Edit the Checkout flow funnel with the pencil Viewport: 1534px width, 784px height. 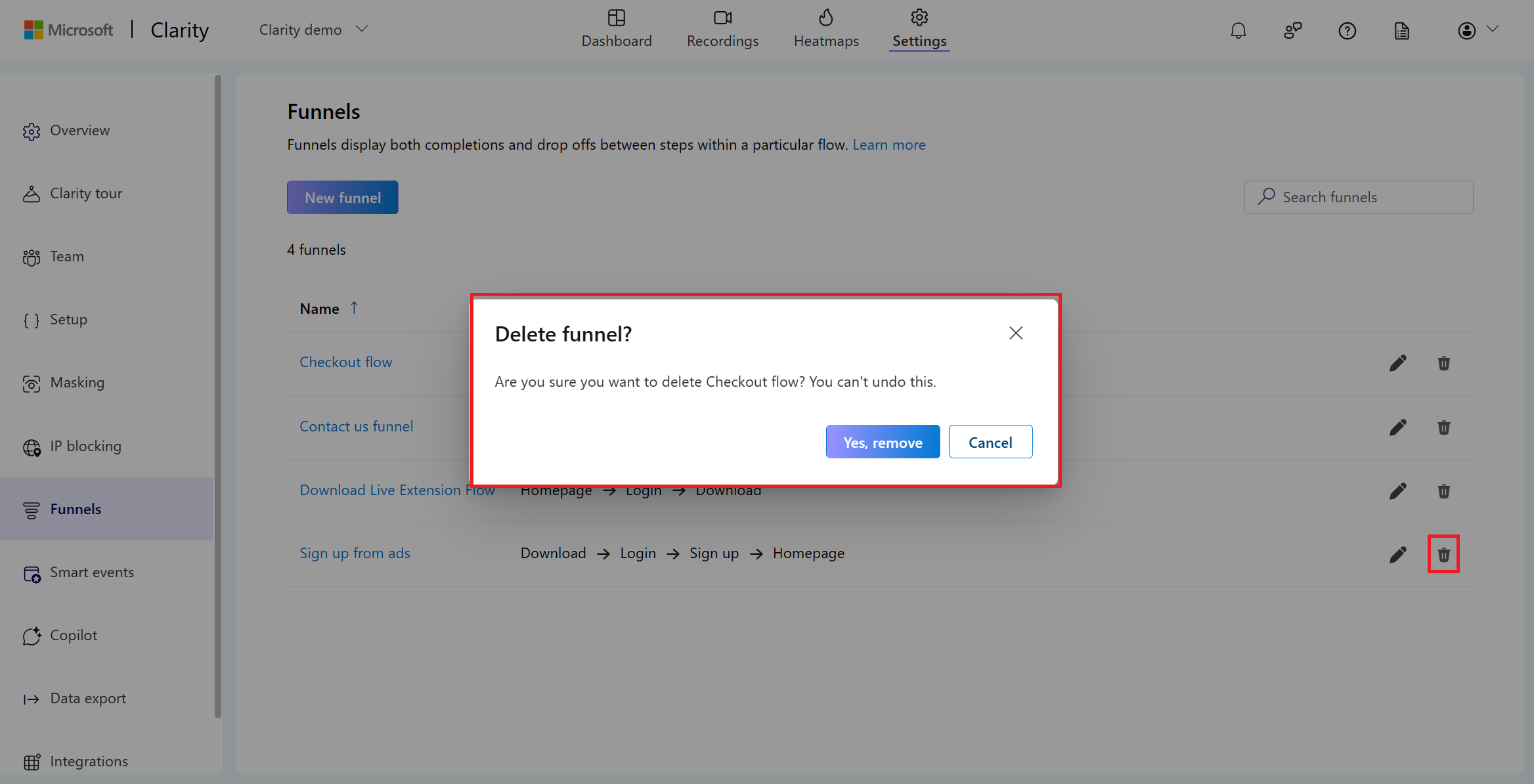[x=1399, y=362]
